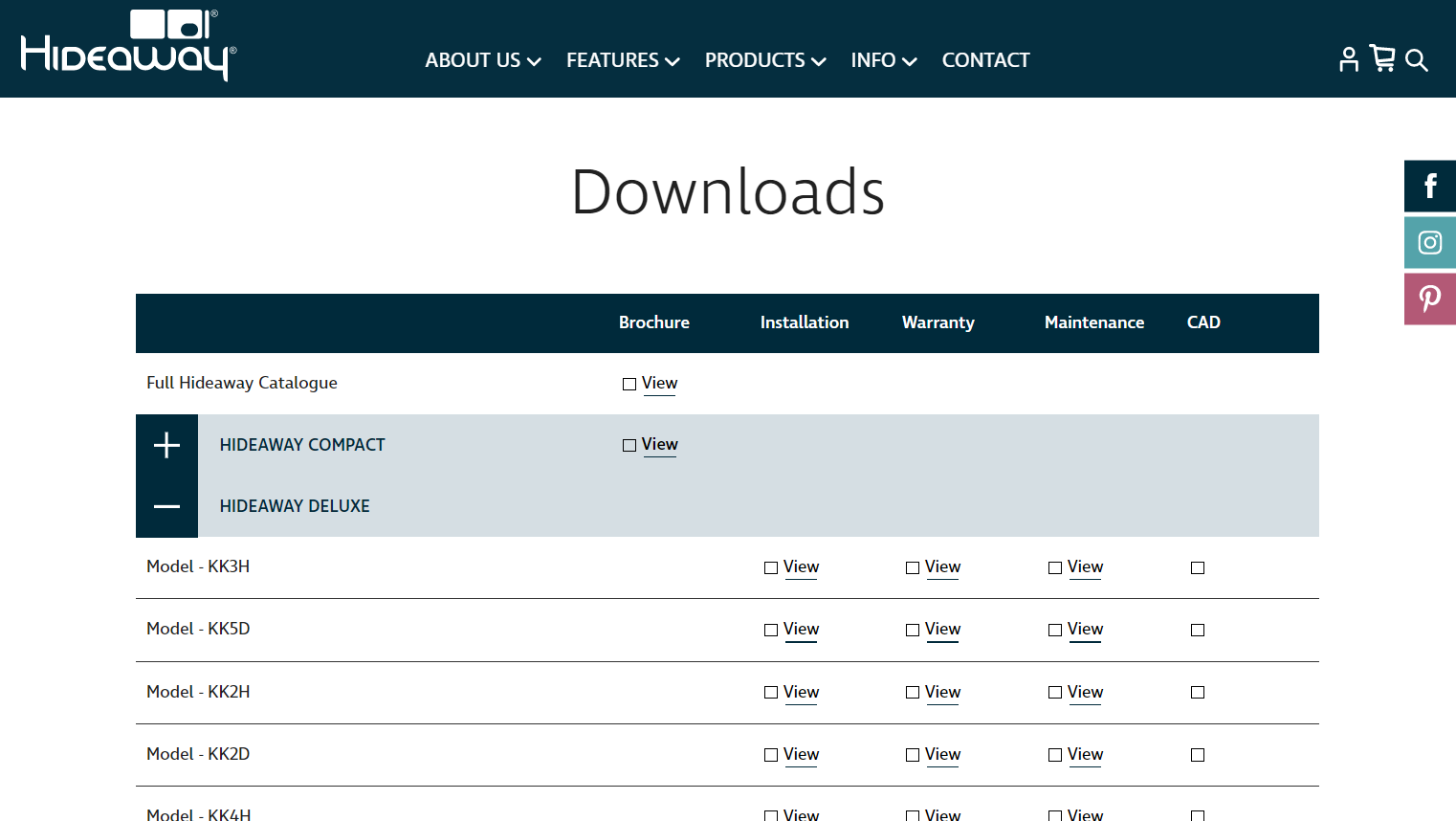Image resolution: width=1456 pixels, height=821 pixels.
Task: Expand the Info menu
Action: [884, 60]
